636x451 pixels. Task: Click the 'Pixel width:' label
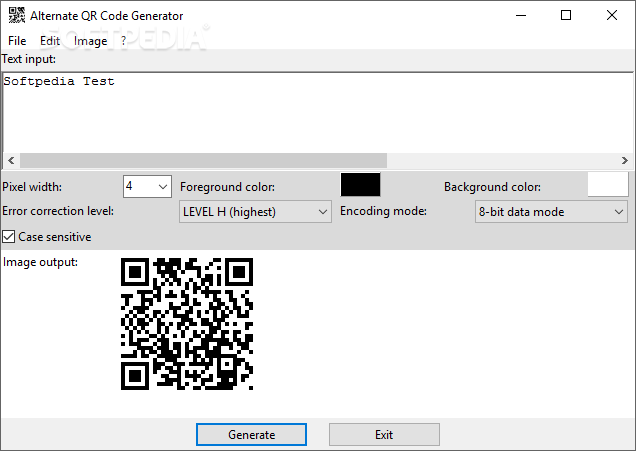pos(32,187)
